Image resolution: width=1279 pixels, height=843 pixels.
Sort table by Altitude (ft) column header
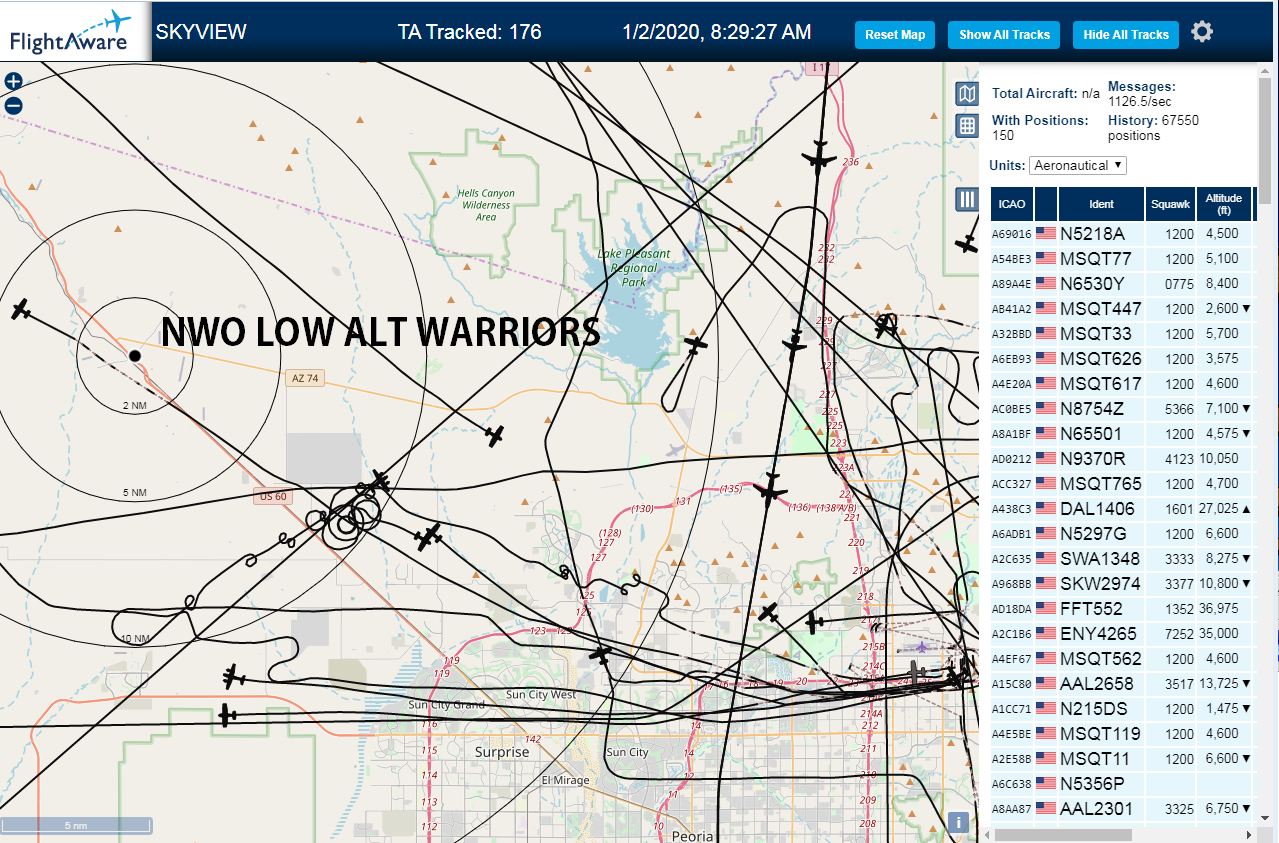pyautogui.click(x=1224, y=204)
